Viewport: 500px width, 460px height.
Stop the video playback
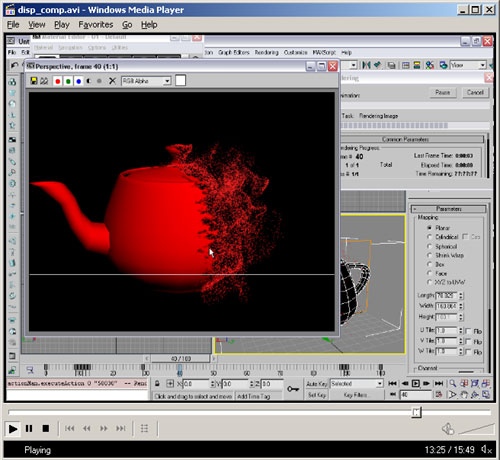[x=46, y=429]
